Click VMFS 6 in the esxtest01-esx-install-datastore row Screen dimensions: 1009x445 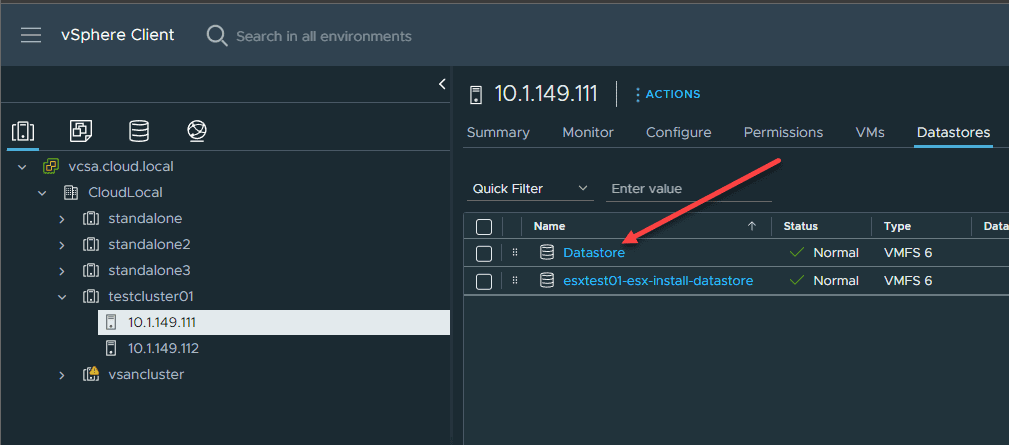[x=908, y=280]
